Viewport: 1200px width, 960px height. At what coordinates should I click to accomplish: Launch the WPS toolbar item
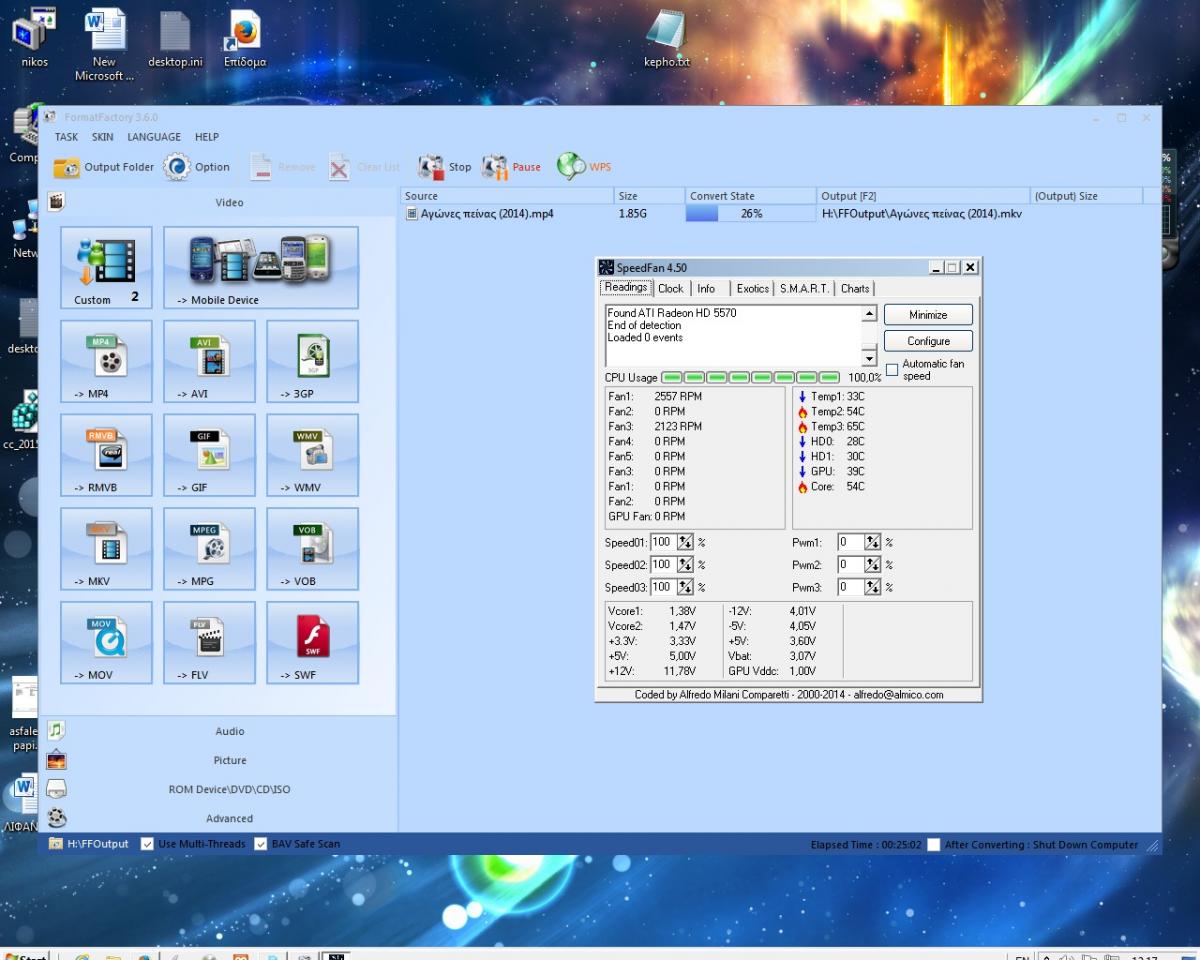point(584,167)
